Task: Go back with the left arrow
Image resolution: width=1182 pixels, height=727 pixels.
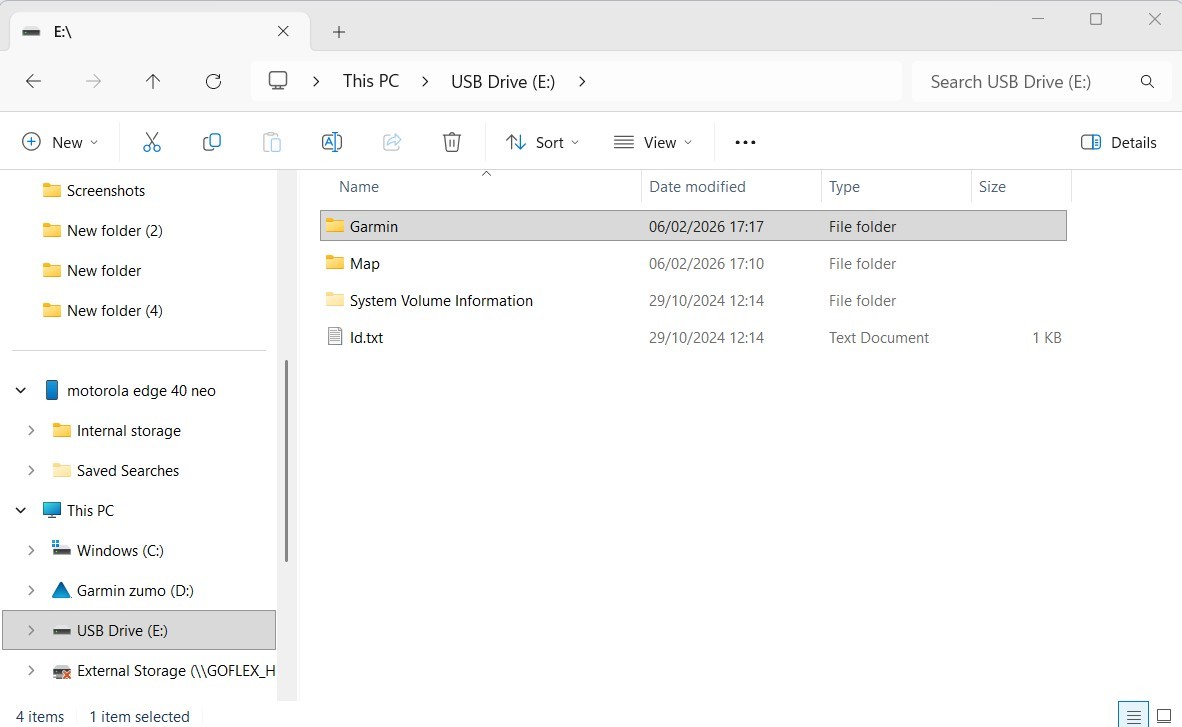Action: tap(33, 81)
